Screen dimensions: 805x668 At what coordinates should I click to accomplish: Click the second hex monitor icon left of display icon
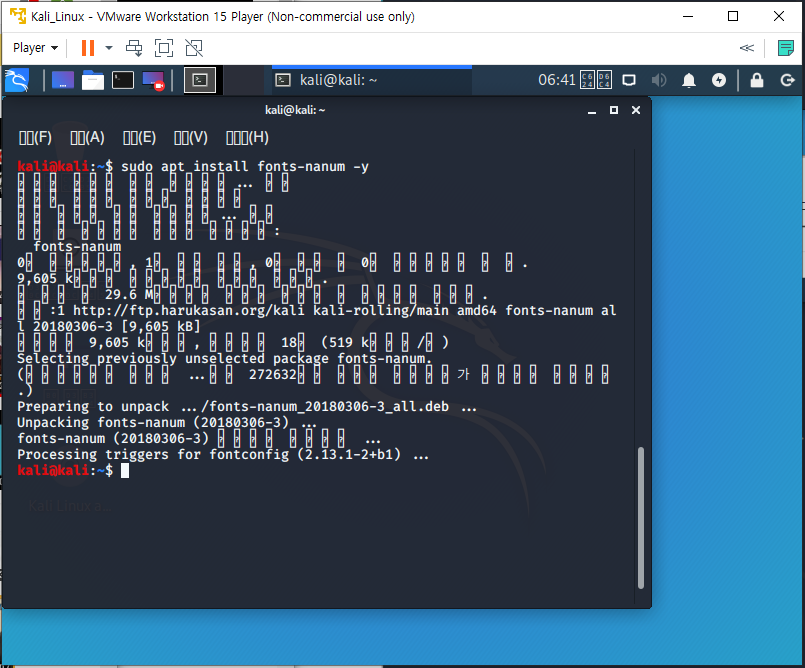click(x=604, y=80)
